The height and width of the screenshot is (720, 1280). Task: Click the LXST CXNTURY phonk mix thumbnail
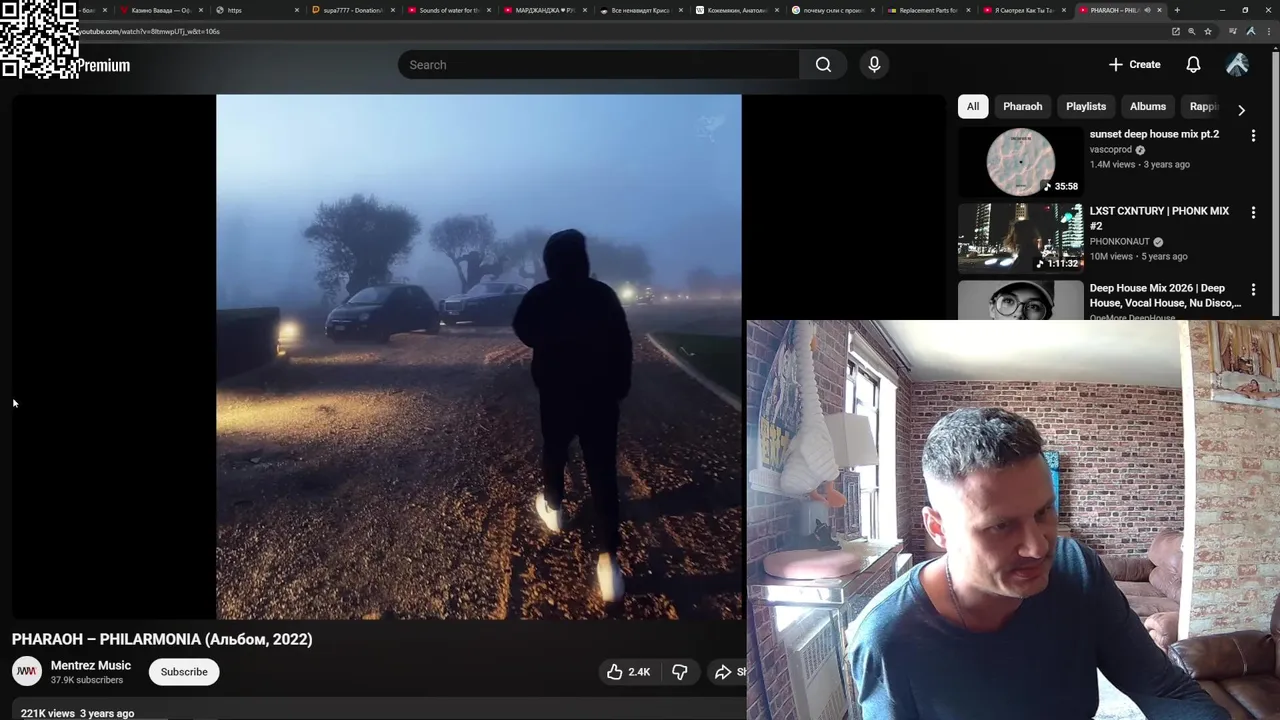pos(1020,238)
